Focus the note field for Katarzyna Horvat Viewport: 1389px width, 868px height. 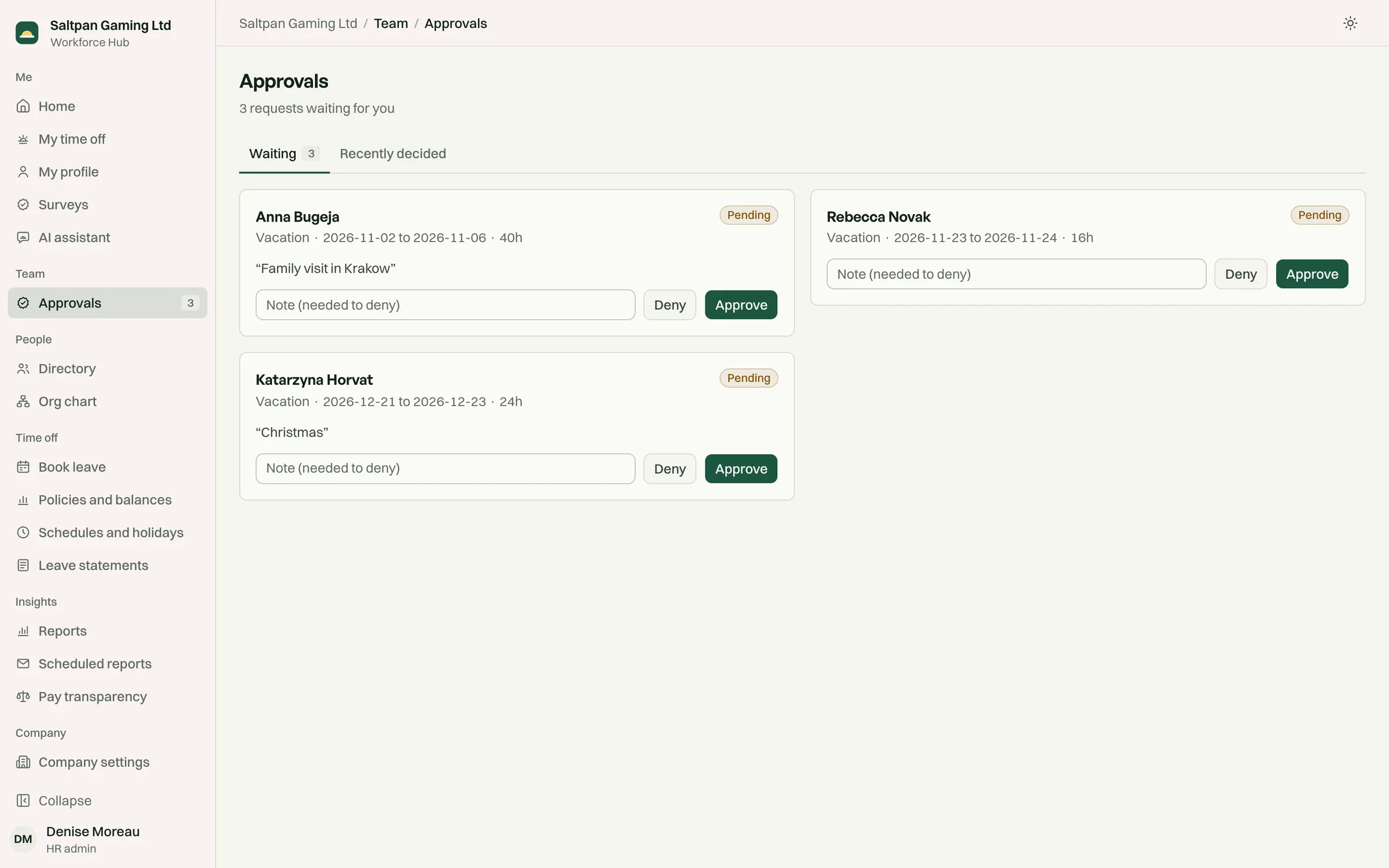tap(446, 469)
